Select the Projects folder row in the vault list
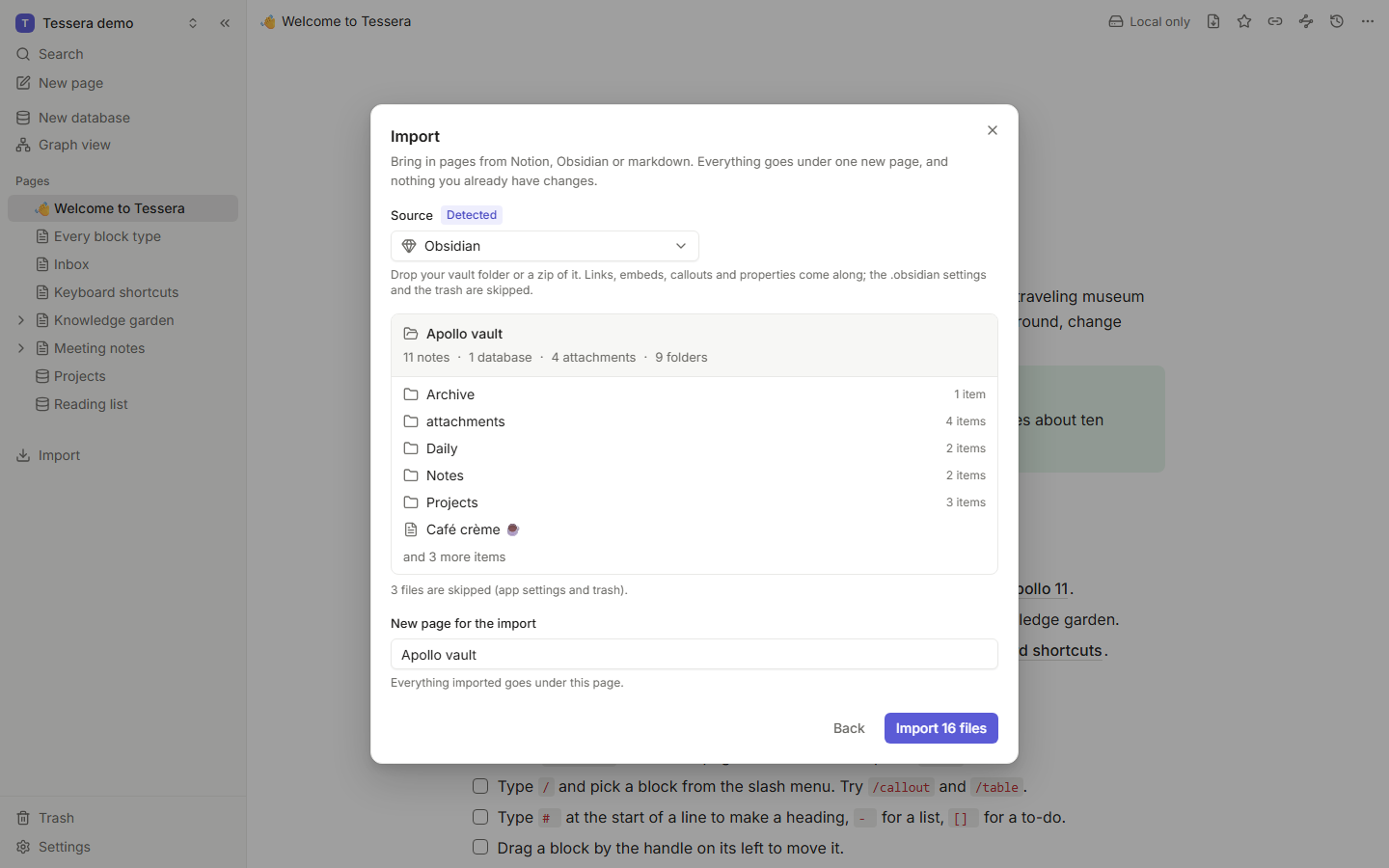The image size is (1389, 868). point(694,502)
